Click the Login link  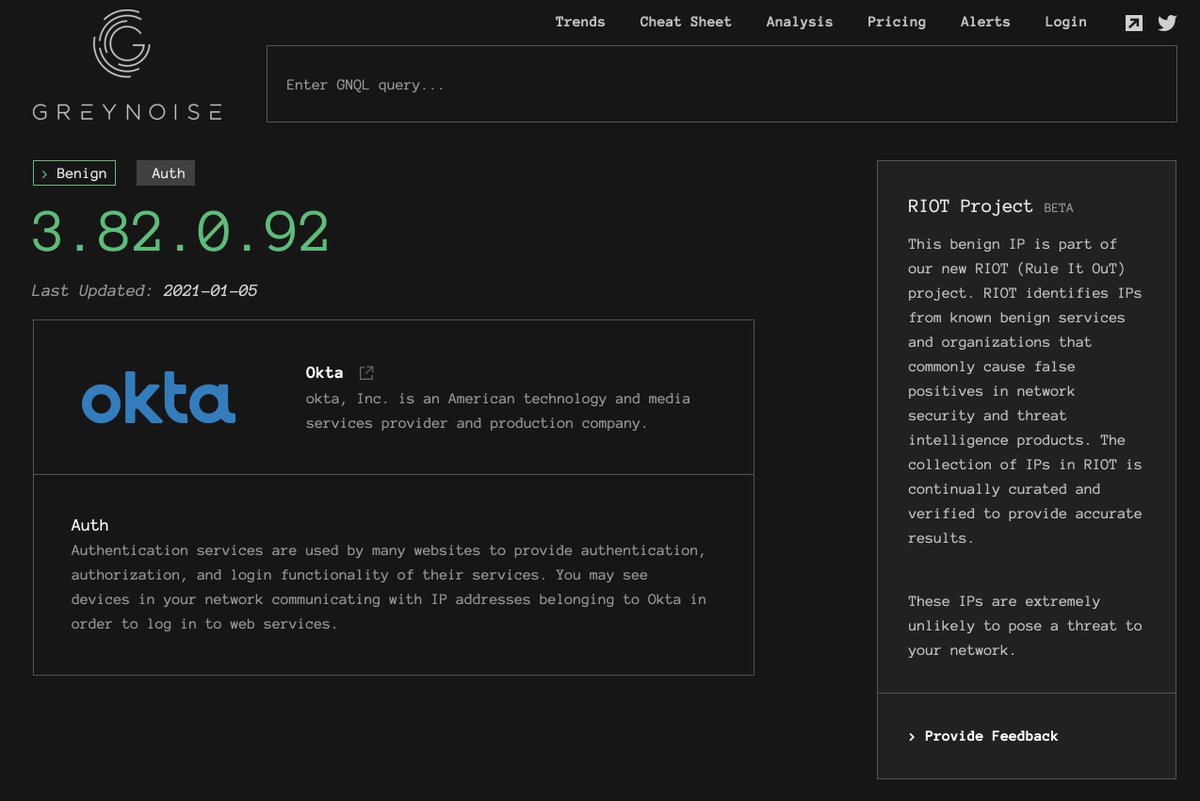point(1065,21)
